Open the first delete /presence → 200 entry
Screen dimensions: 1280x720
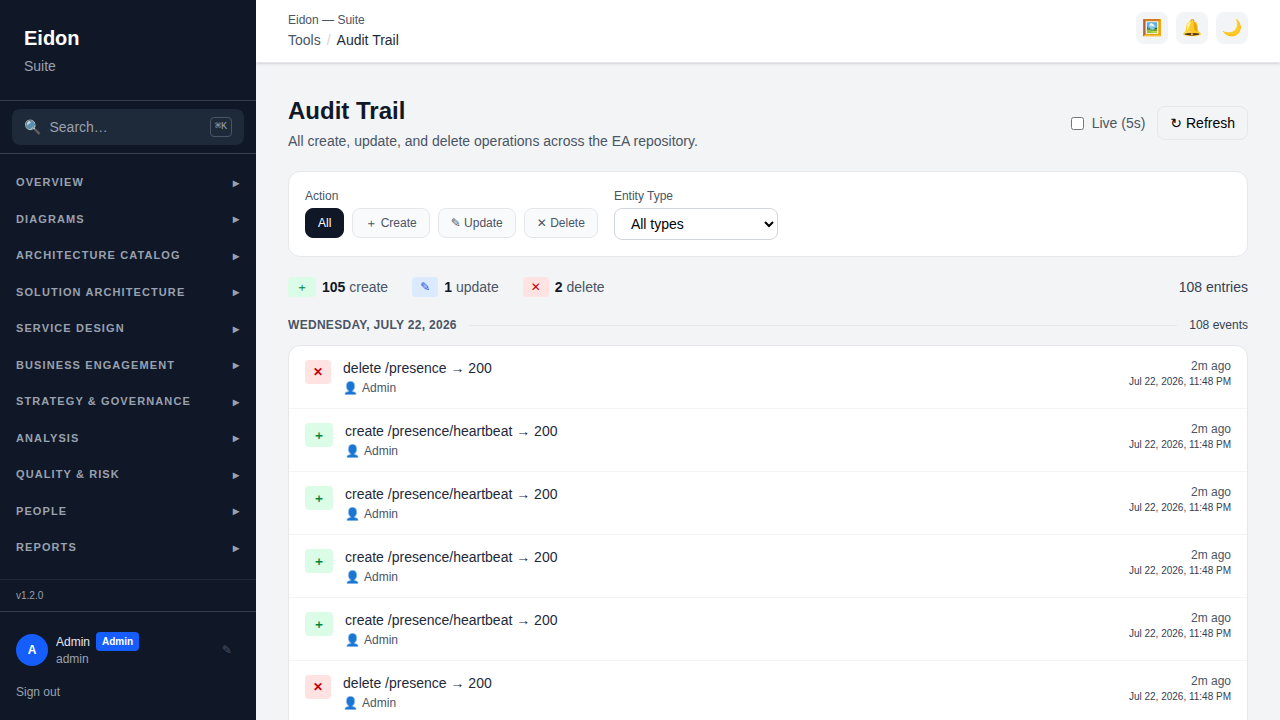click(x=768, y=377)
